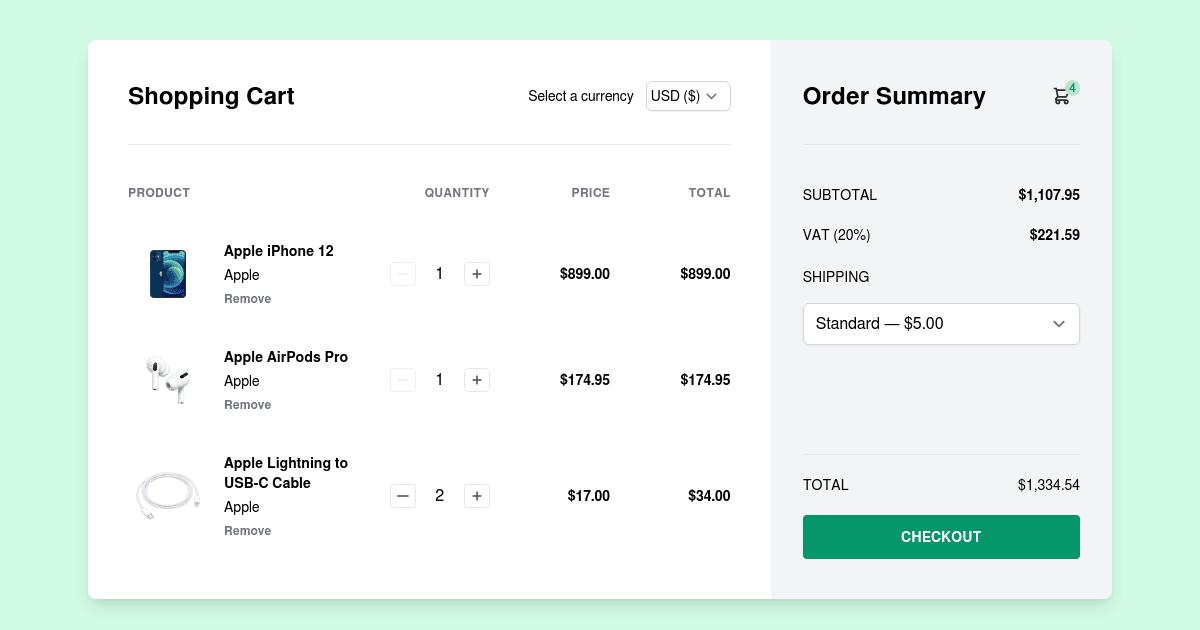Remove Apple iPhone 12 from cart
Image resolution: width=1200 pixels, height=630 pixels.
coord(247,298)
